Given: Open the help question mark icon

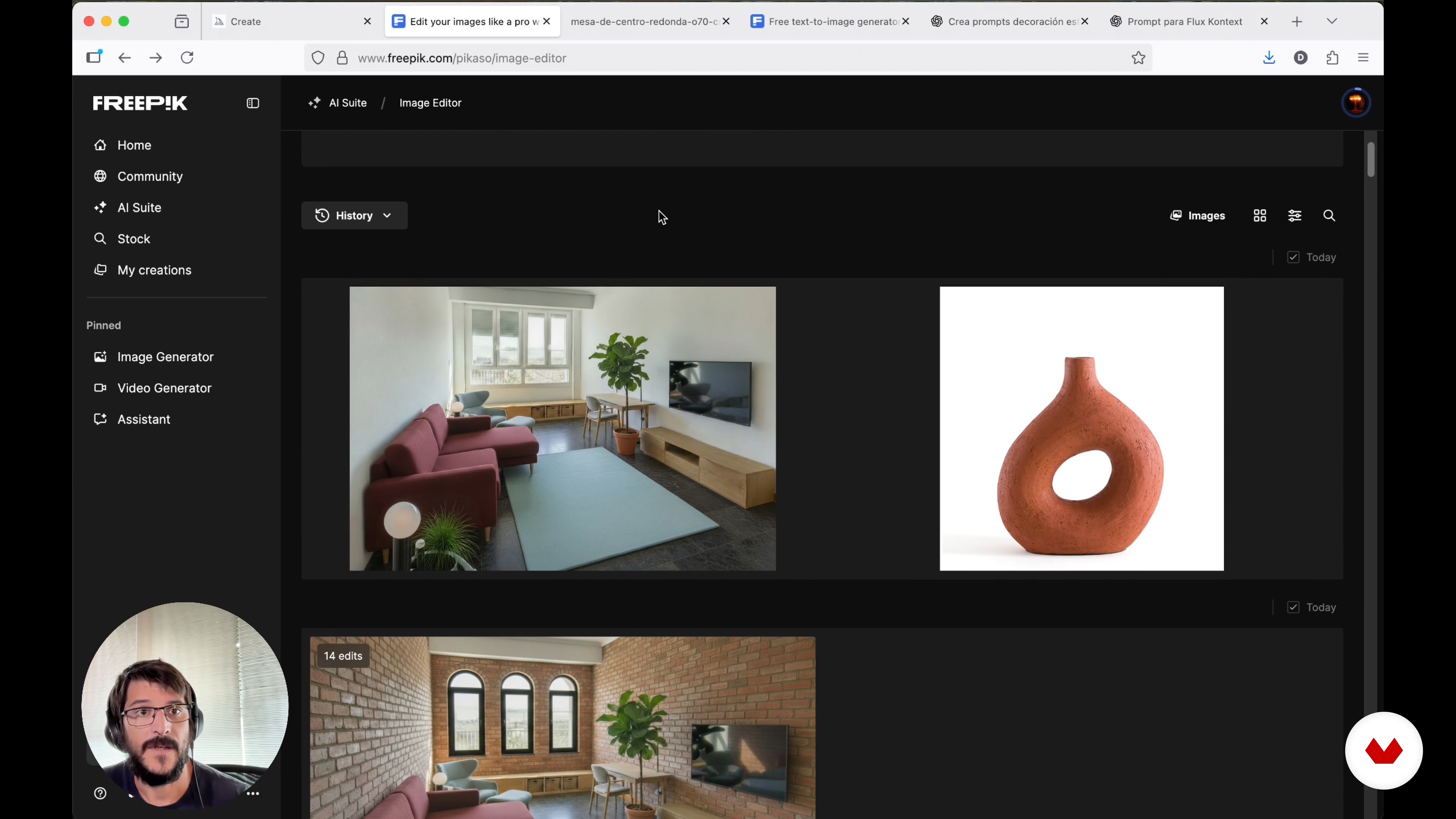Looking at the screenshot, I should [100, 794].
